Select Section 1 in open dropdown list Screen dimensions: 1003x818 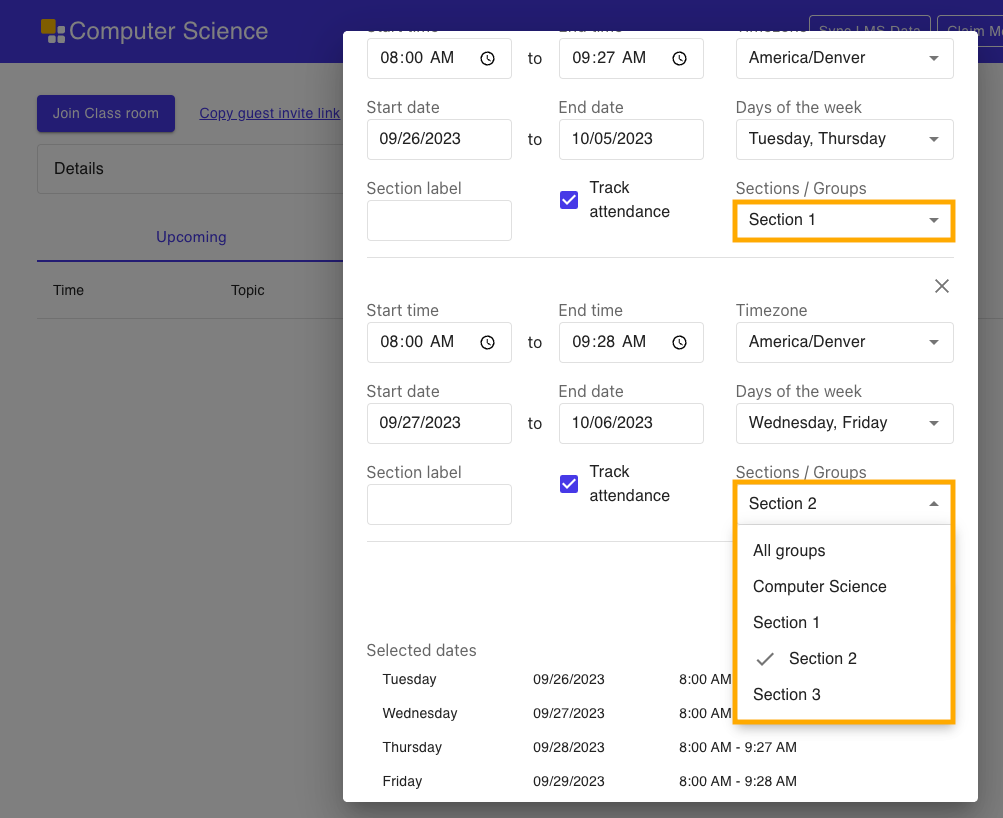point(786,623)
